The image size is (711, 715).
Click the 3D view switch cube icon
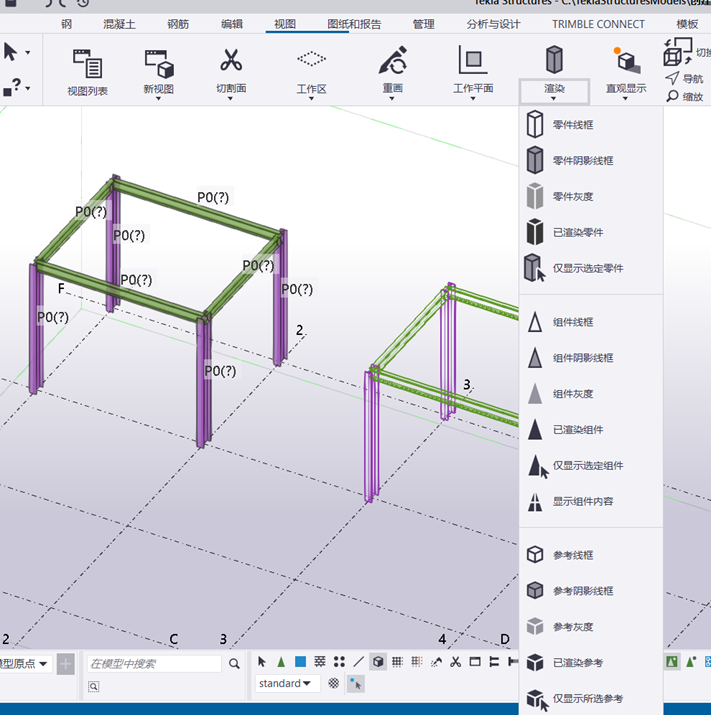[x=677, y=52]
